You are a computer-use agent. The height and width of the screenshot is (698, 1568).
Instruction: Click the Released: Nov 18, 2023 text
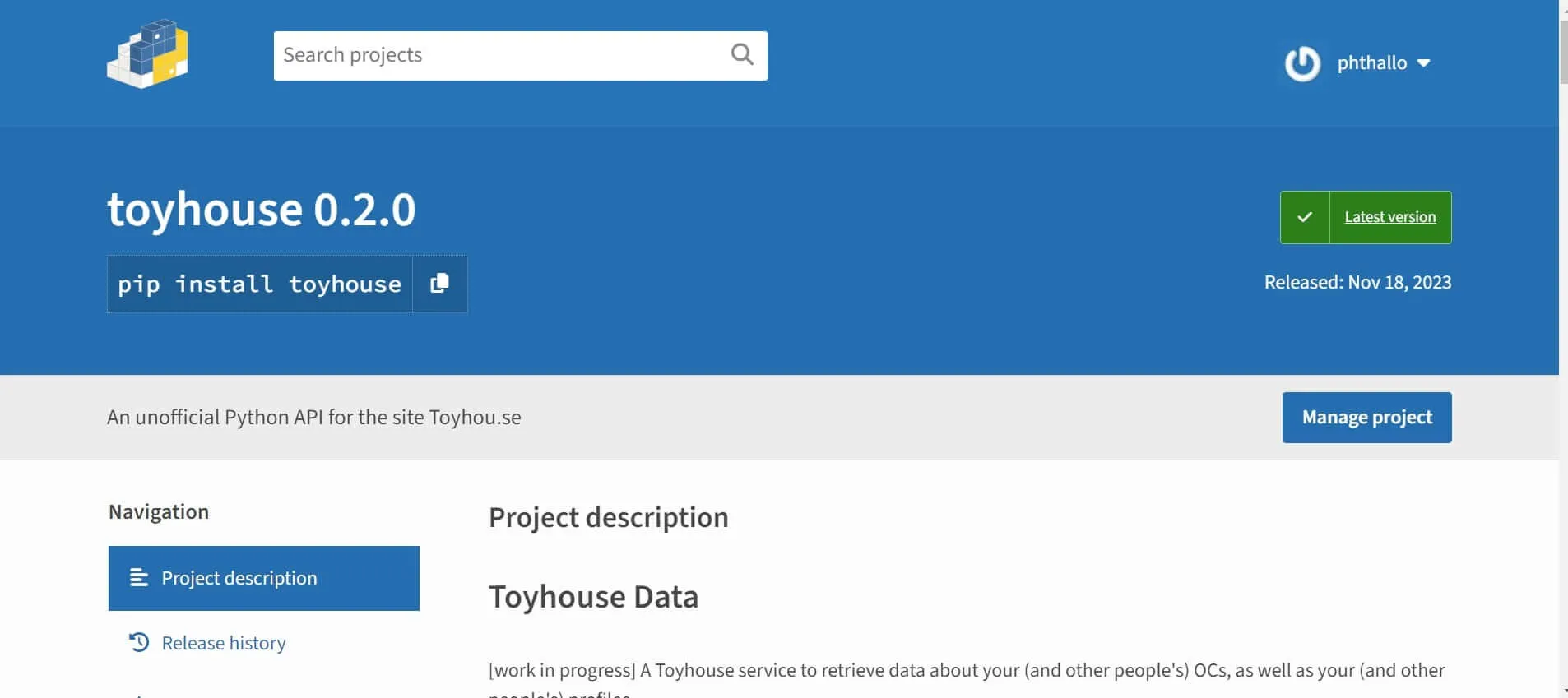pyautogui.click(x=1357, y=282)
